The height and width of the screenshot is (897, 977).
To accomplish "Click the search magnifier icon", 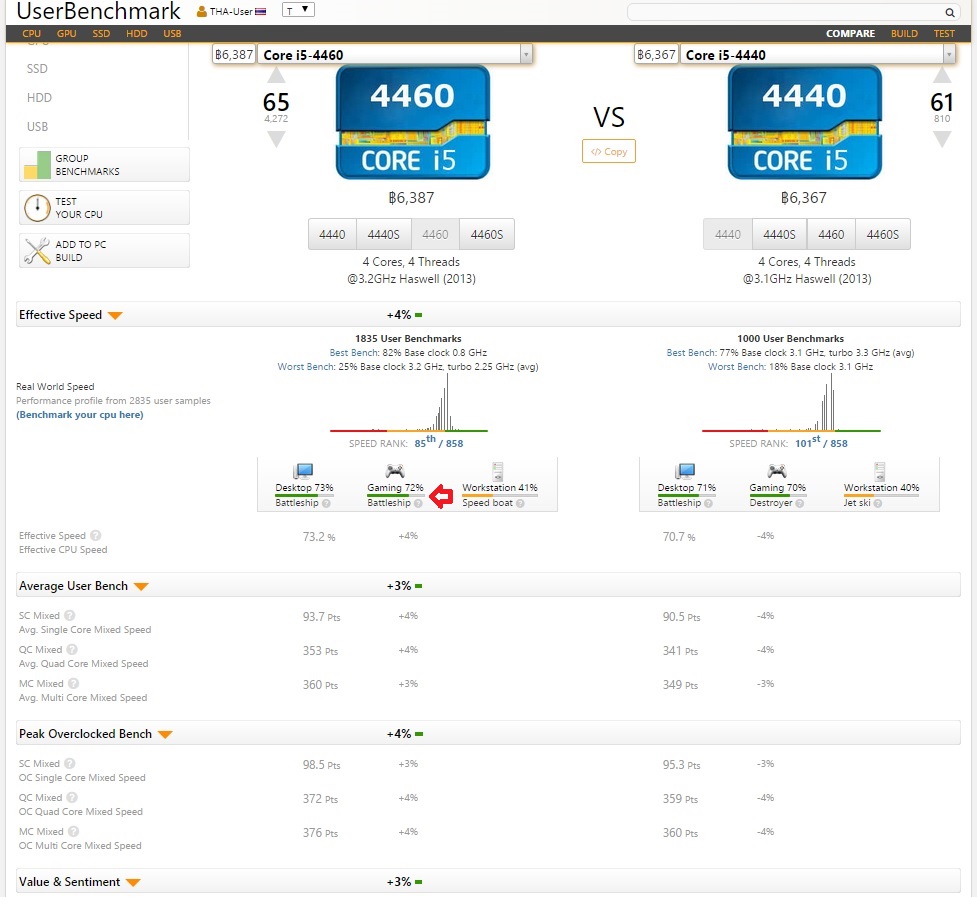I will 950,12.
